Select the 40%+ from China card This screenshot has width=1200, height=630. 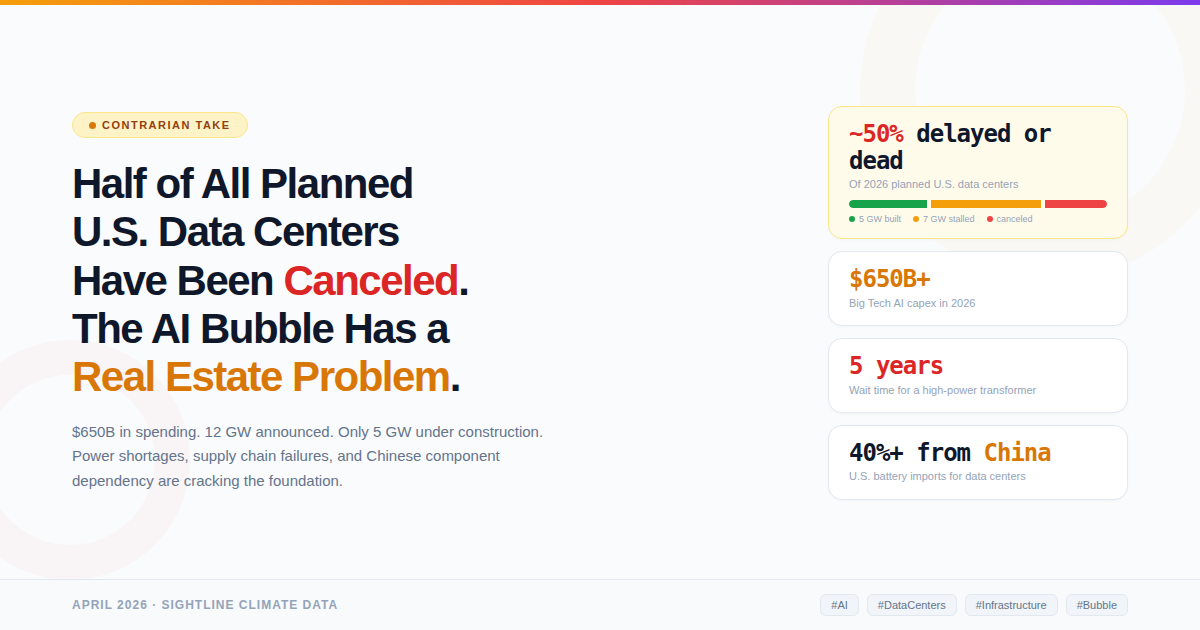coord(978,462)
